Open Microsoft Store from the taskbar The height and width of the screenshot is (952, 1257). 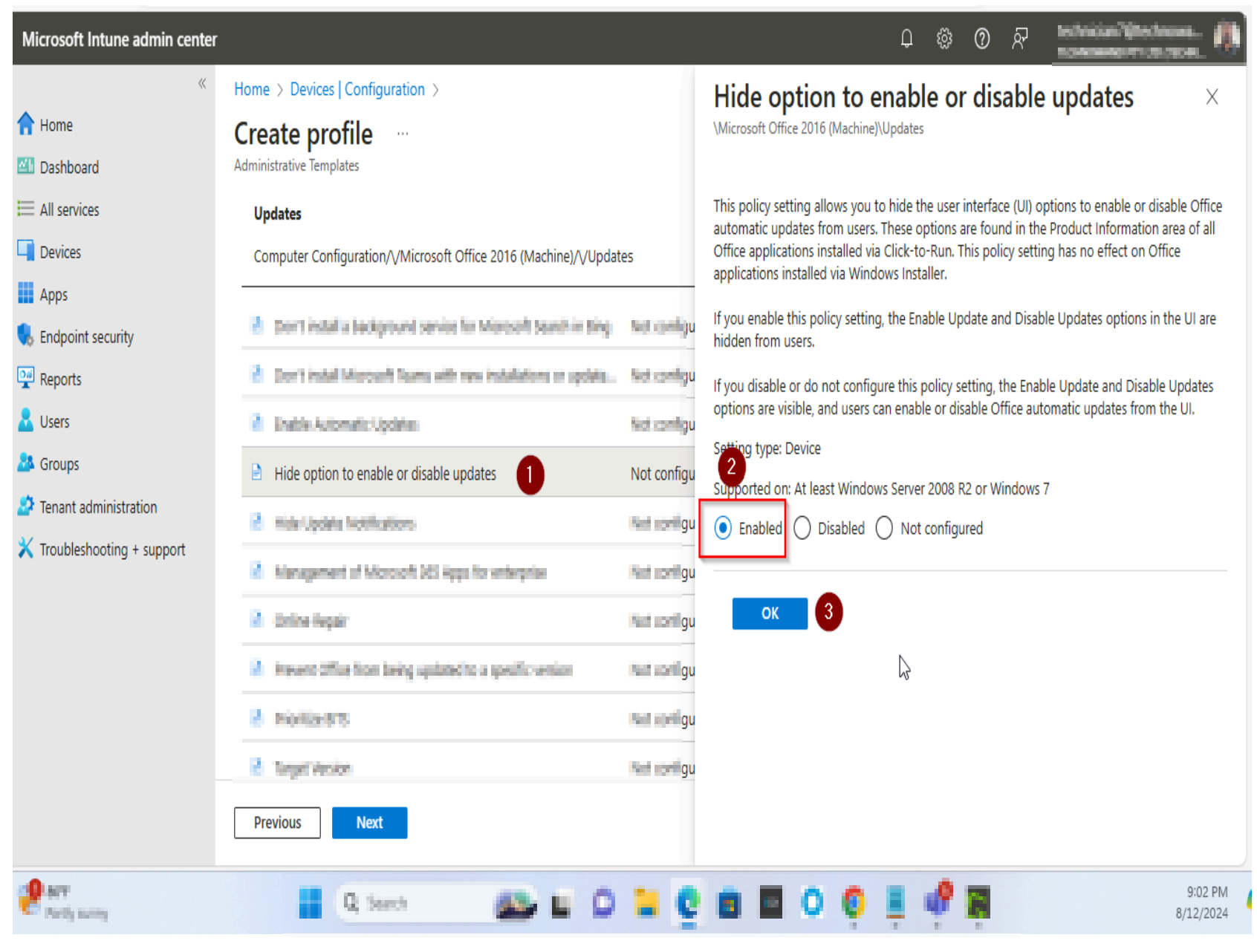(x=729, y=903)
